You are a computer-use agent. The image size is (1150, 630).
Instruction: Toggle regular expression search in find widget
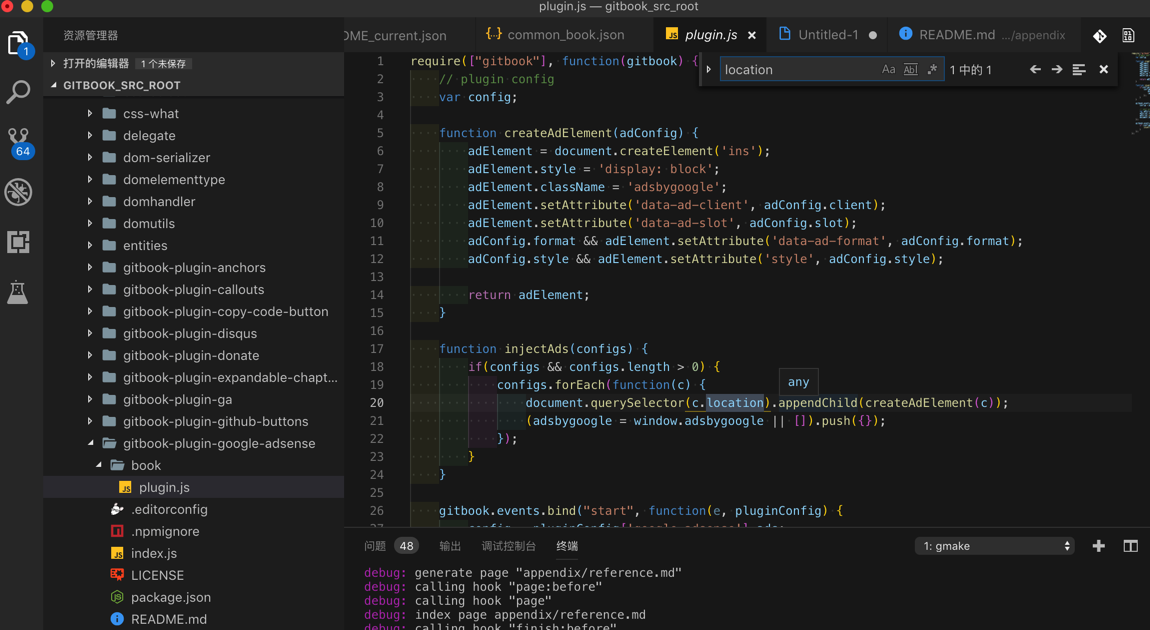click(x=932, y=70)
